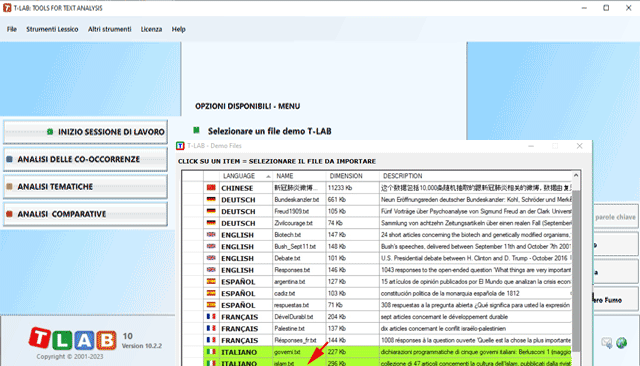Click Italian flag icon beside governi.txt

pos(211,352)
